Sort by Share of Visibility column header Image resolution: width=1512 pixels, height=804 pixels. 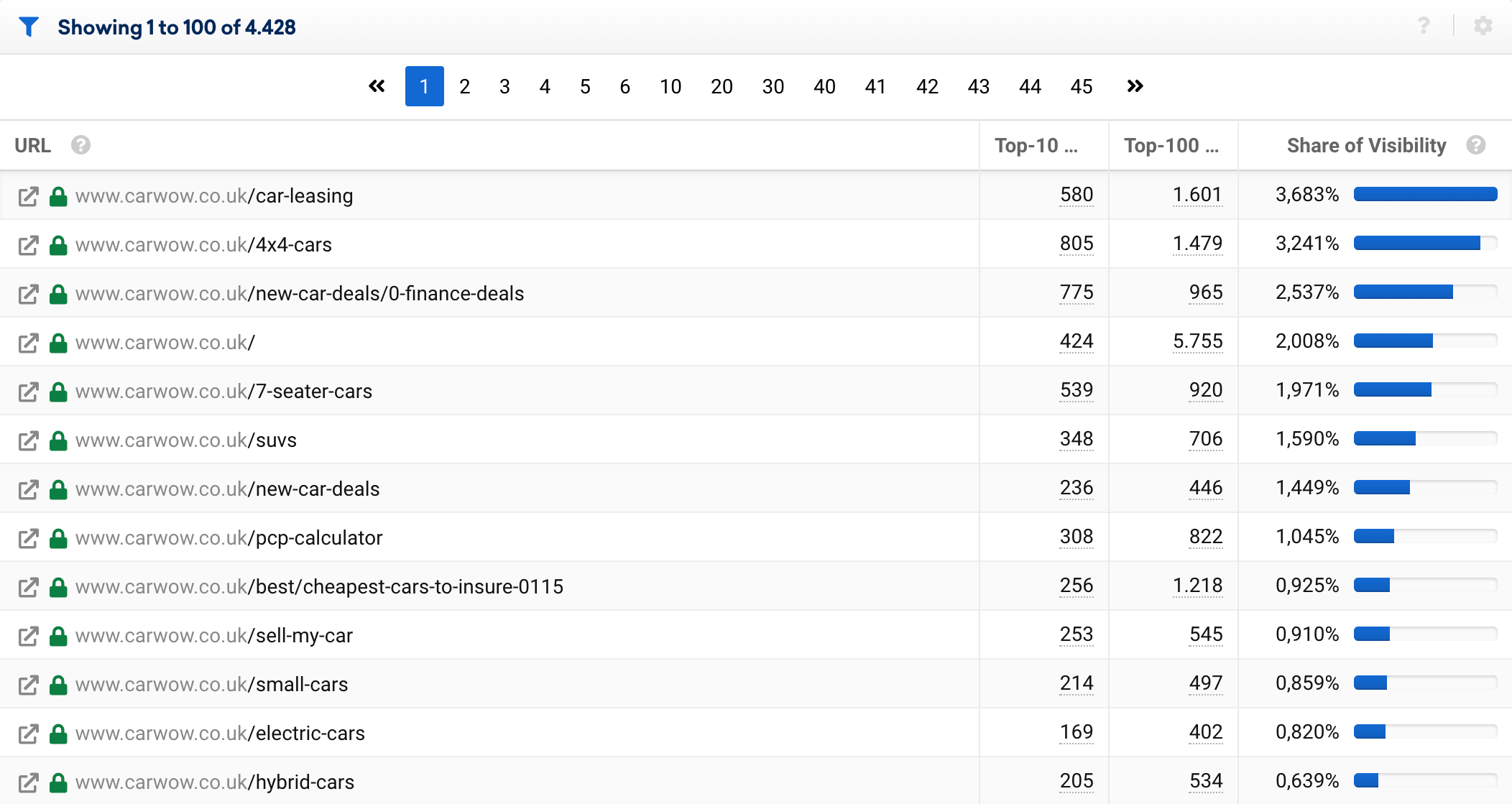[1366, 145]
